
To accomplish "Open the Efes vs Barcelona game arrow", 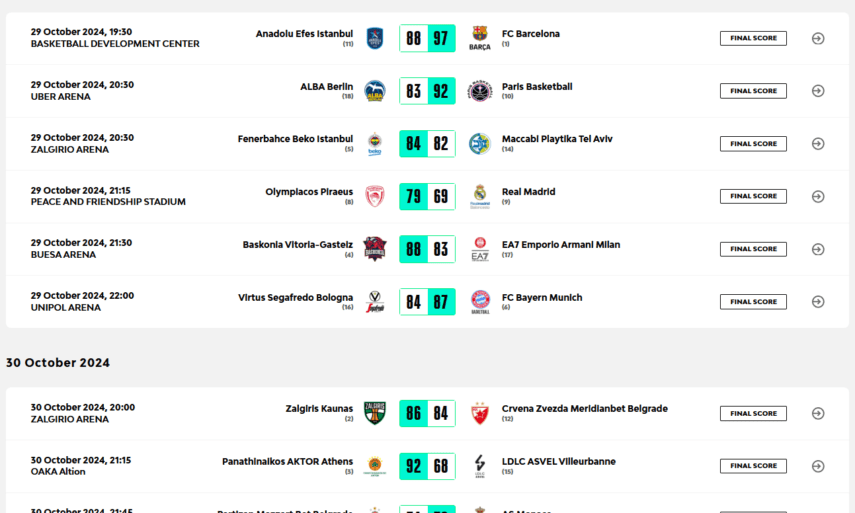I will tap(818, 39).
